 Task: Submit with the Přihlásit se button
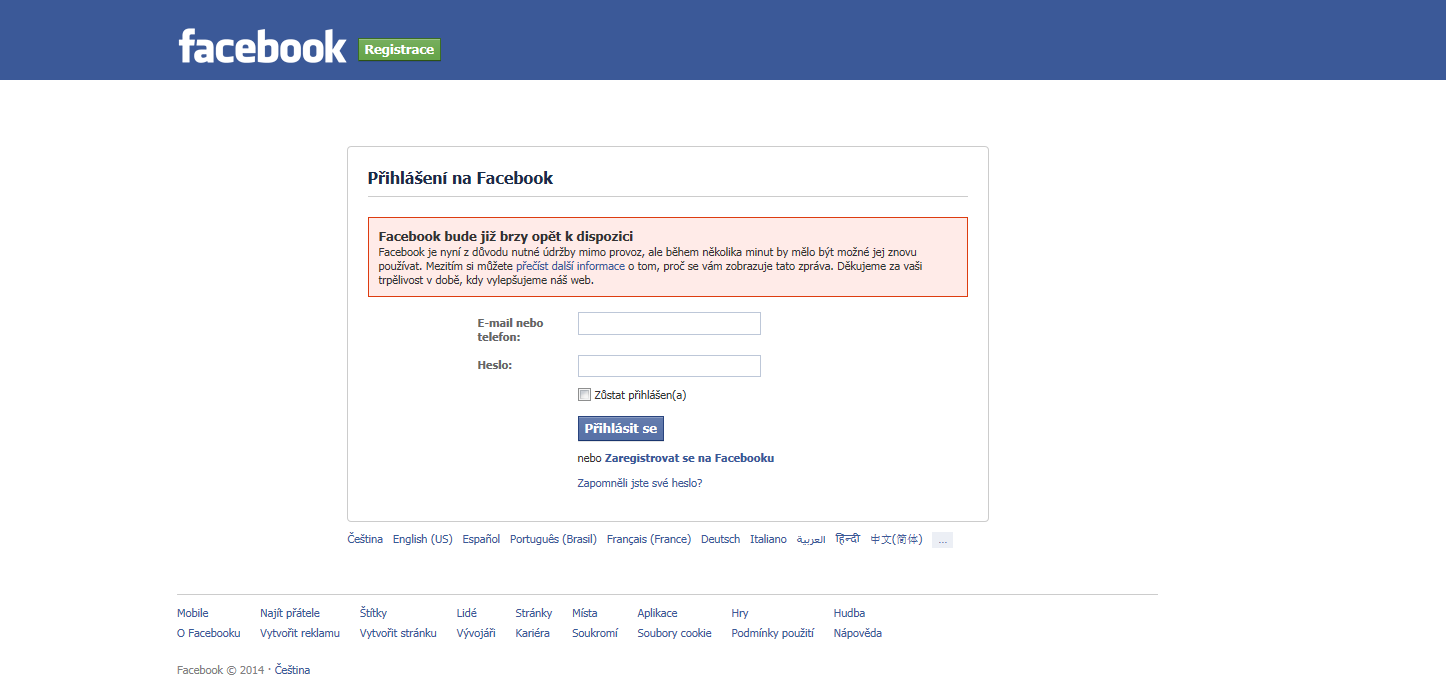[621, 428]
